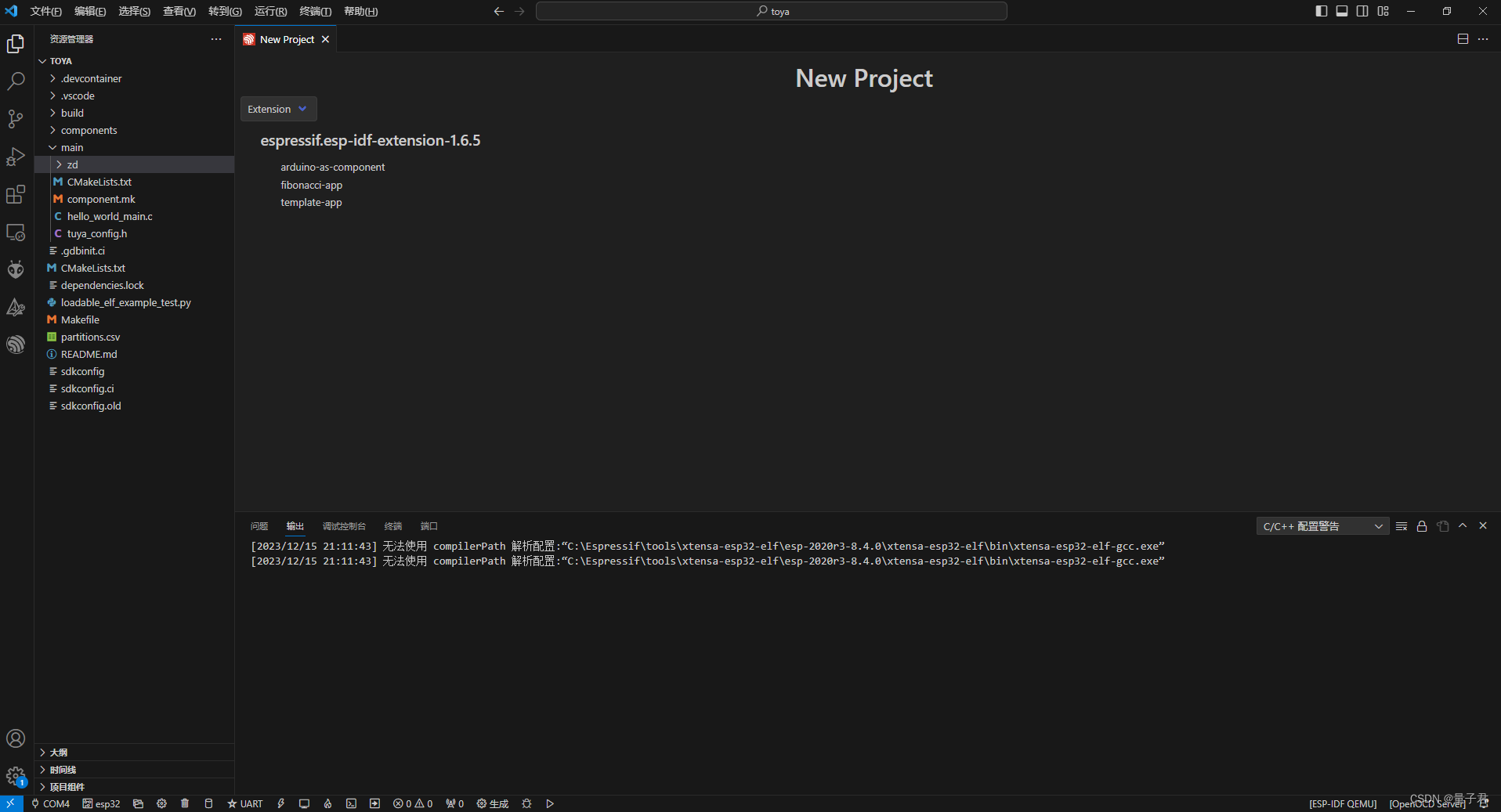The width and height of the screenshot is (1501, 812).
Task: Select the arduino-as-component template
Action: tap(332, 167)
